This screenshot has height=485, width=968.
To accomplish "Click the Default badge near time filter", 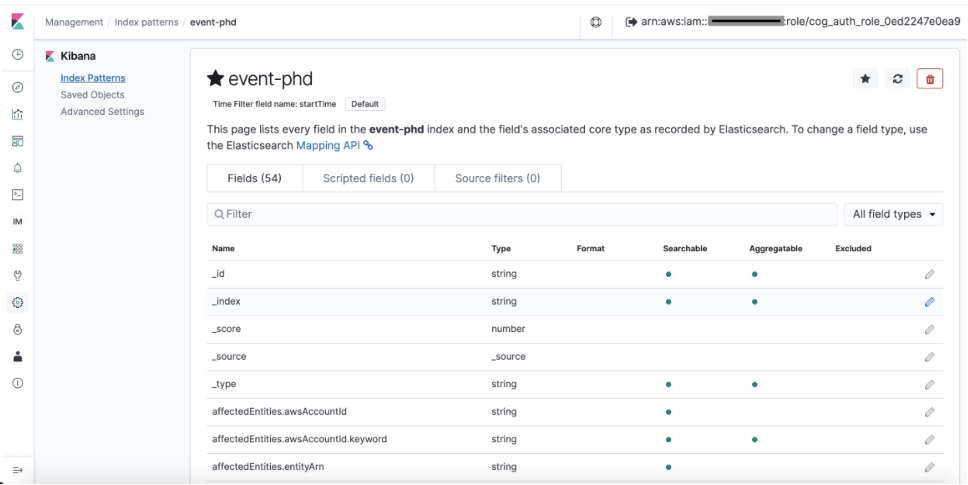I will [x=365, y=104].
